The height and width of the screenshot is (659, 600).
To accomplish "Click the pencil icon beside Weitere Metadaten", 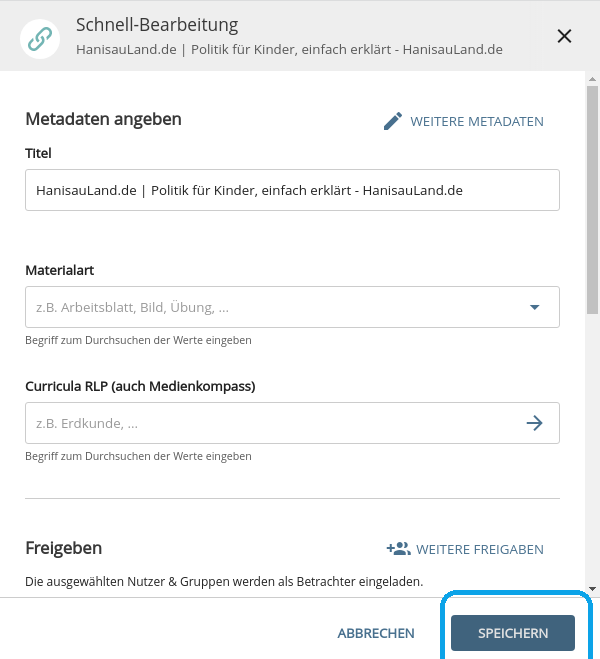I will (x=393, y=121).
